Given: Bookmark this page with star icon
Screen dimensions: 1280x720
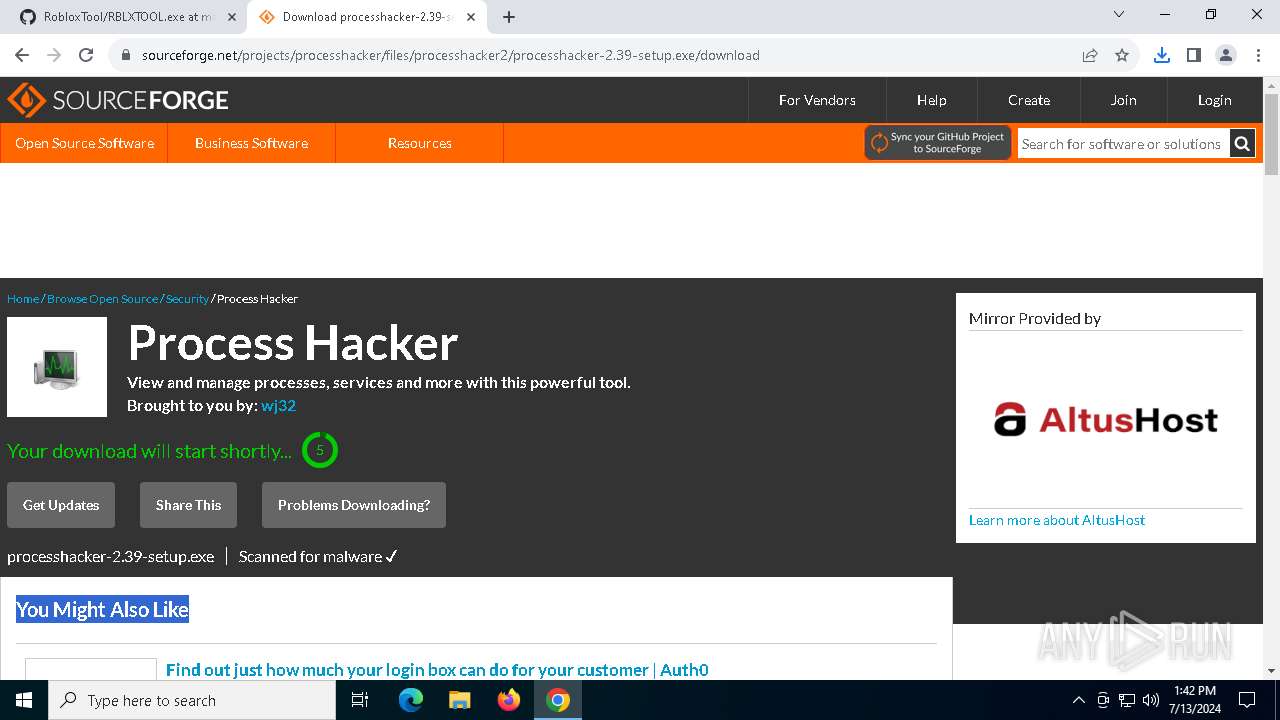Looking at the screenshot, I should (1122, 55).
